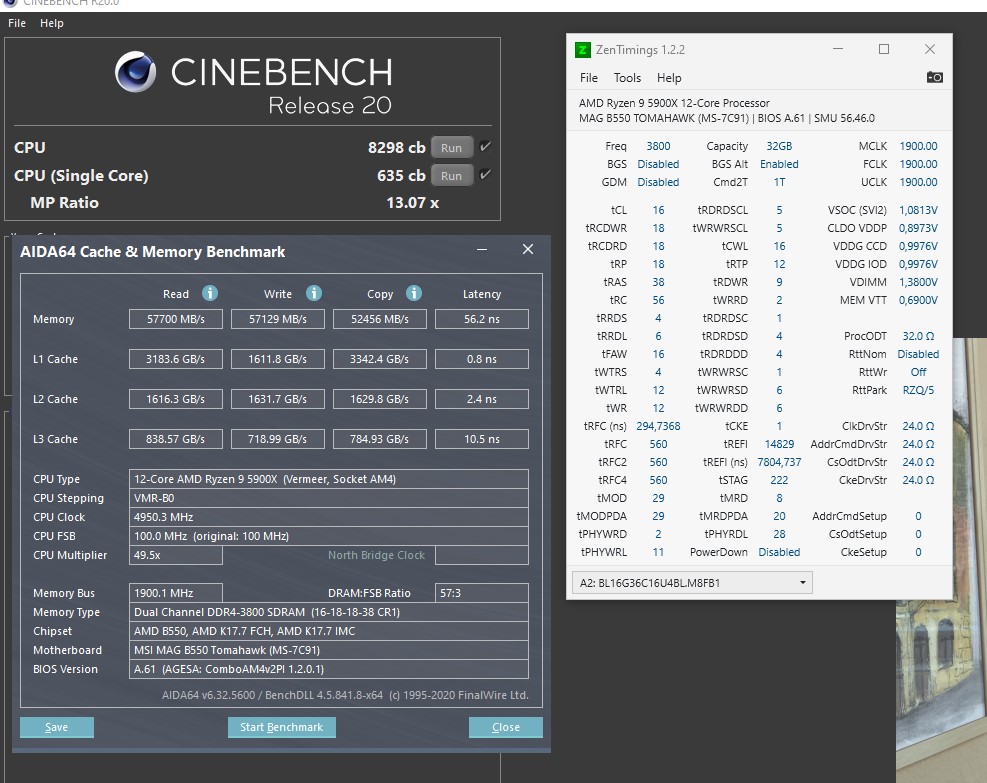Click the ProcODT value 32.0 Ω

918,336
